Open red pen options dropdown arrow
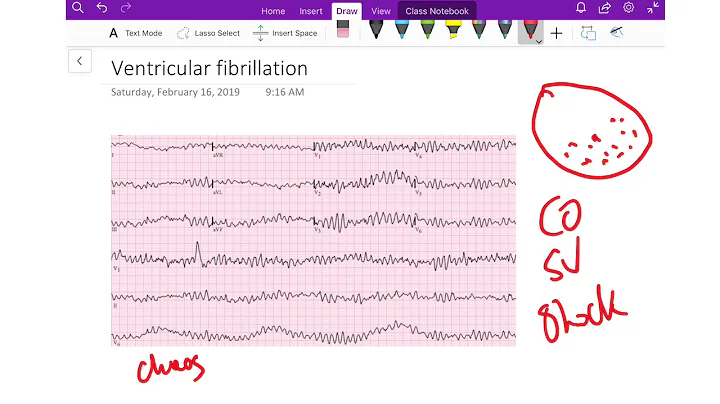The height and width of the screenshot is (404, 720). click(x=539, y=42)
